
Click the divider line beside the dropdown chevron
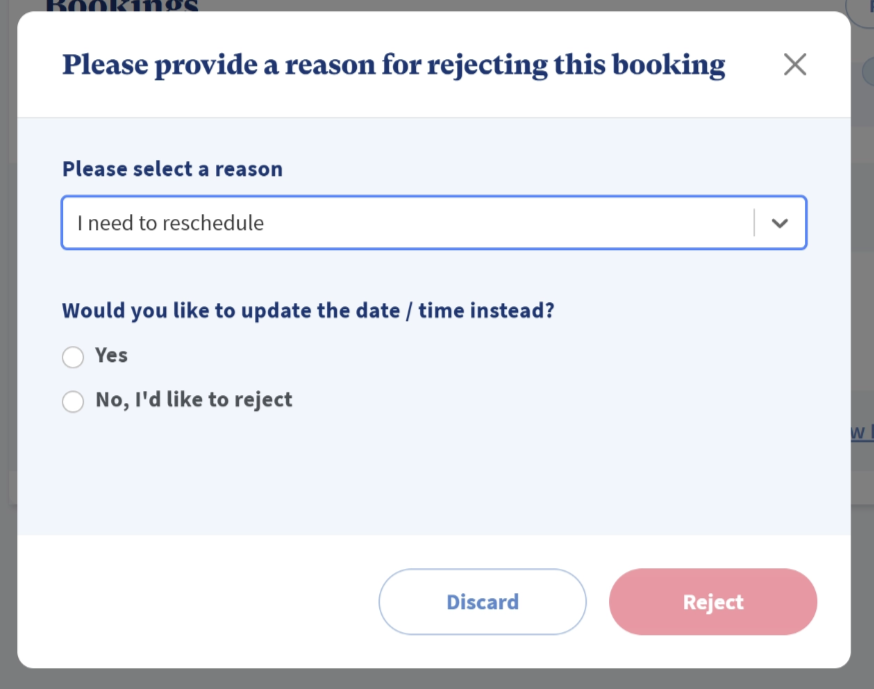(x=754, y=223)
